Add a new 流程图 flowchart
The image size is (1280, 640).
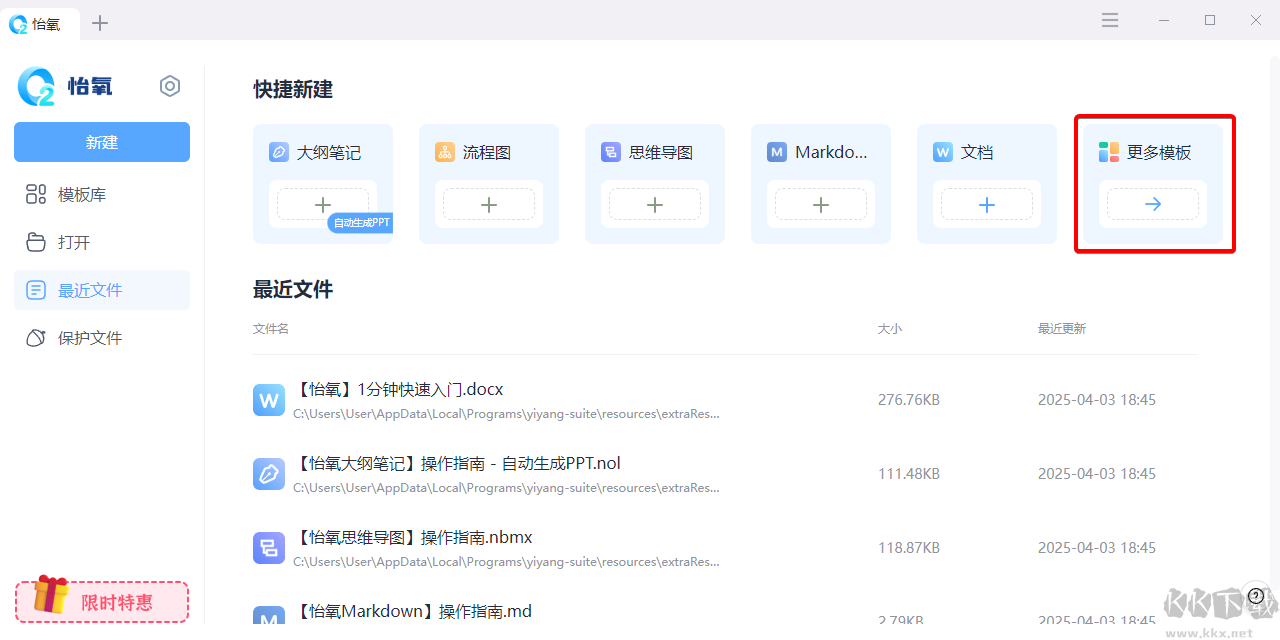point(488,204)
